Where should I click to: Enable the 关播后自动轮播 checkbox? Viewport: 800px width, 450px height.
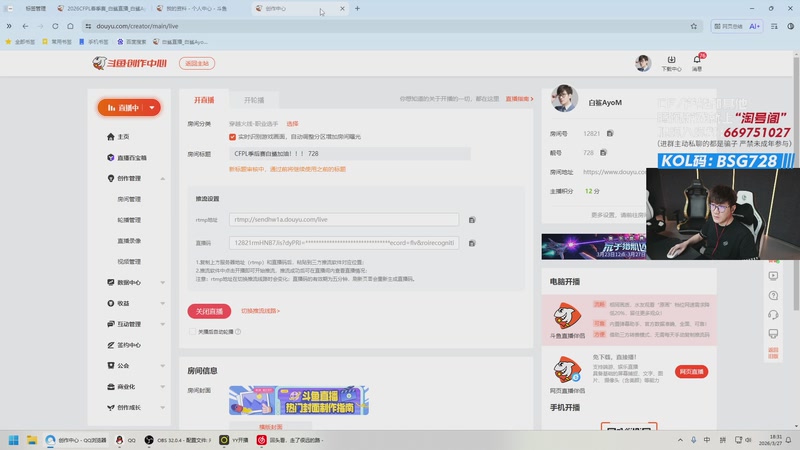pos(192,332)
